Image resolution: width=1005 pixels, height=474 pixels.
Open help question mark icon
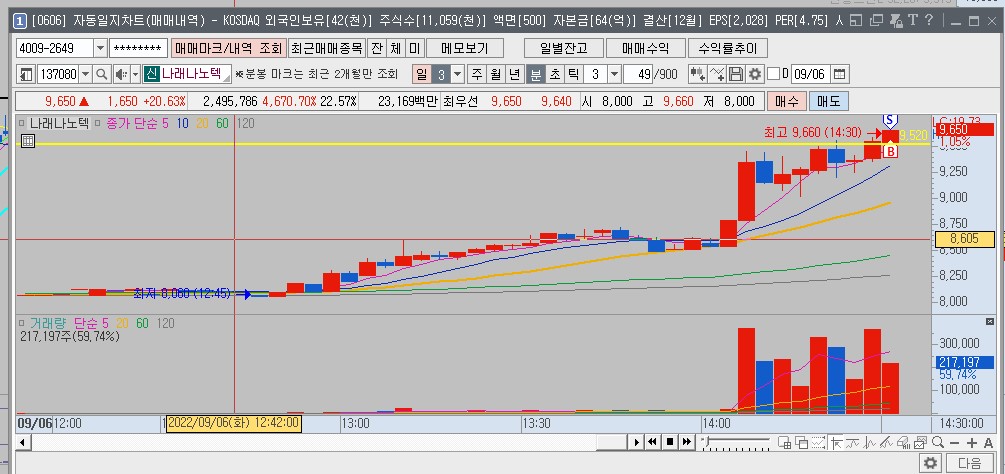point(929,20)
